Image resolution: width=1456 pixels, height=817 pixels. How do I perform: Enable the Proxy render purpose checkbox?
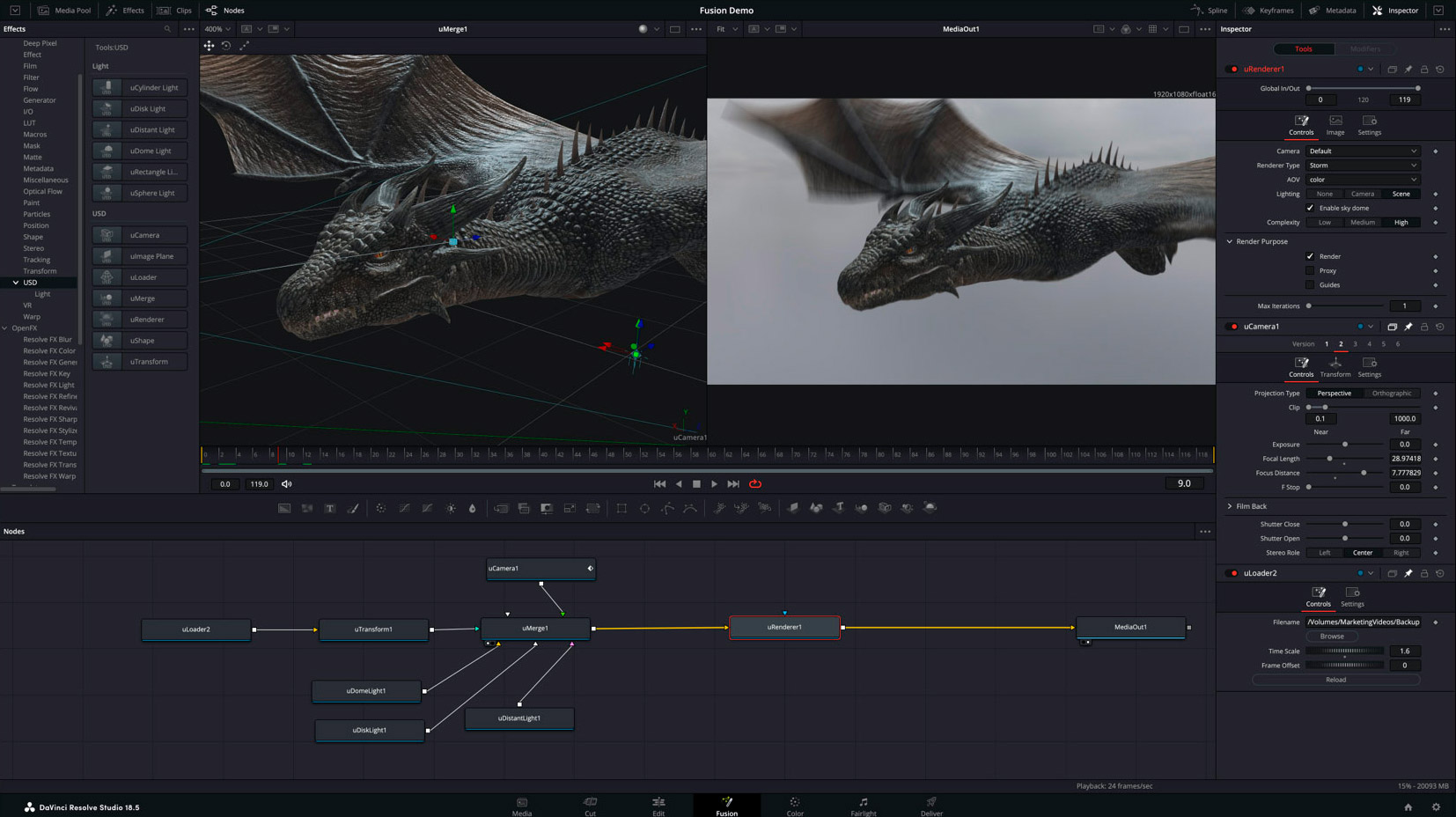click(1310, 270)
